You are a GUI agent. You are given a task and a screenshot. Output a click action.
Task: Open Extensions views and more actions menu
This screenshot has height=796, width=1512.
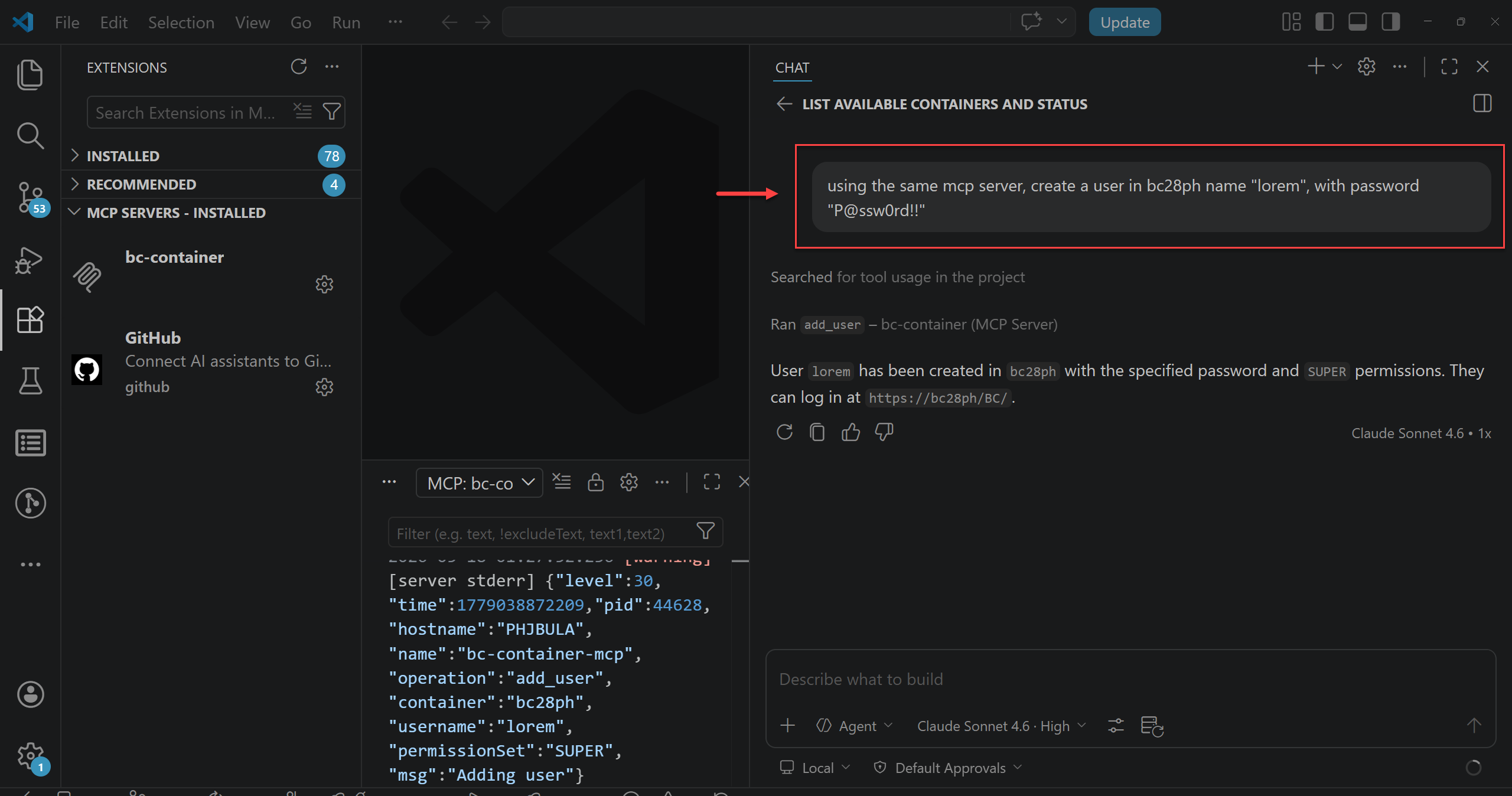click(x=332, y=67)
